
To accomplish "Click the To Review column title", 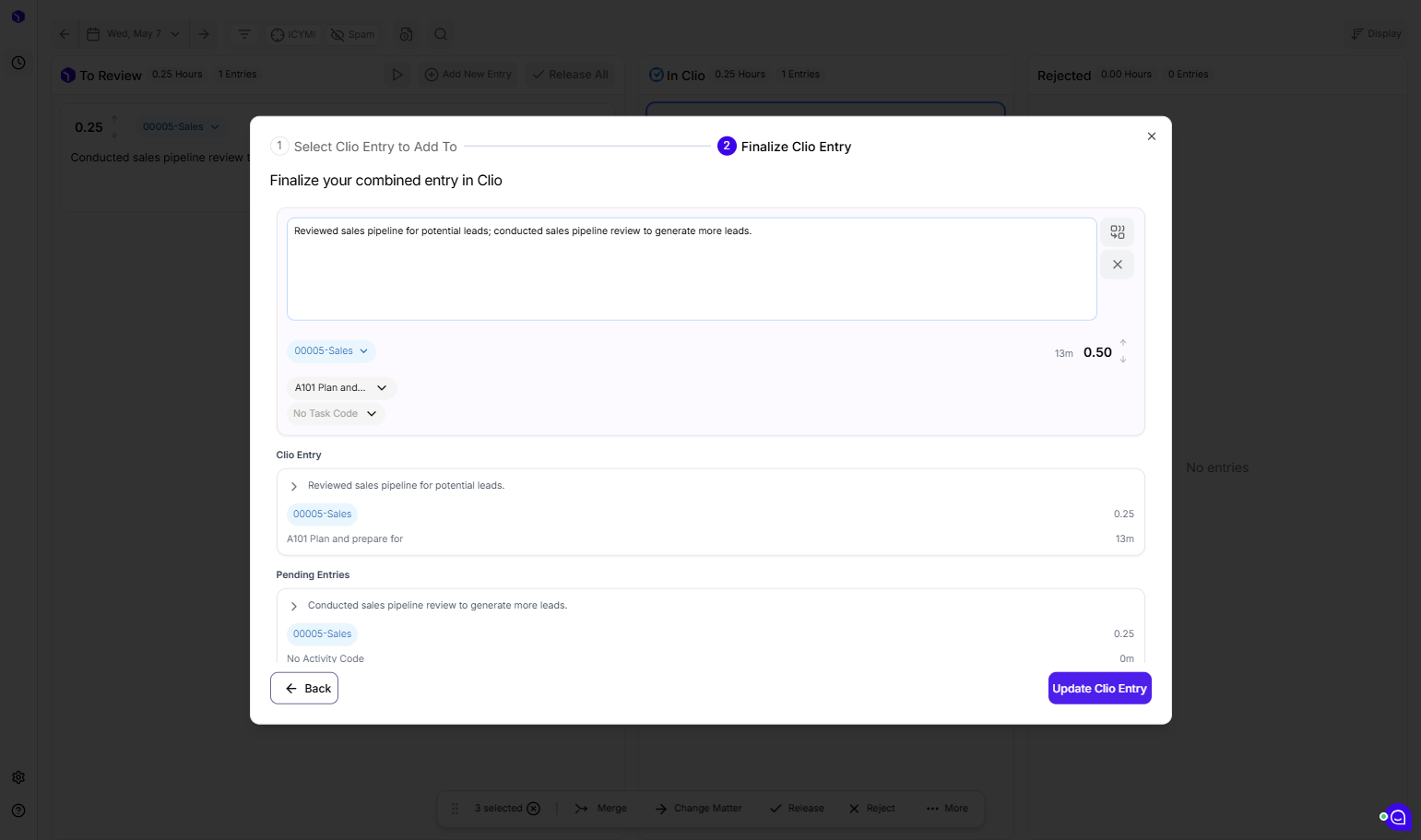I will pos(111,76).
